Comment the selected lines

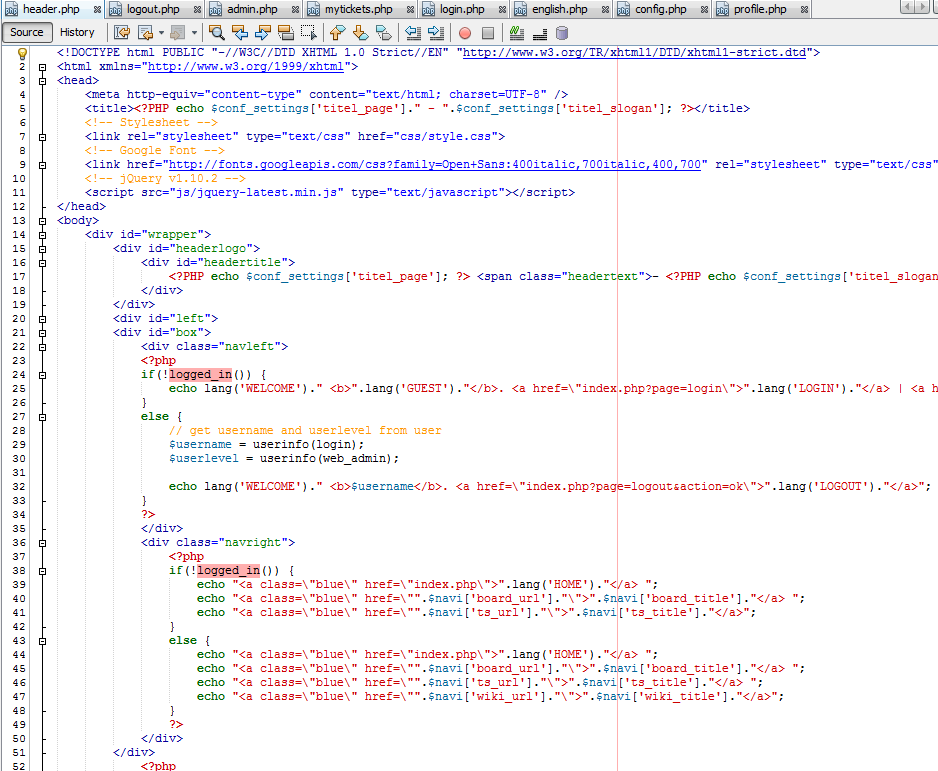(x=517, y=33)
